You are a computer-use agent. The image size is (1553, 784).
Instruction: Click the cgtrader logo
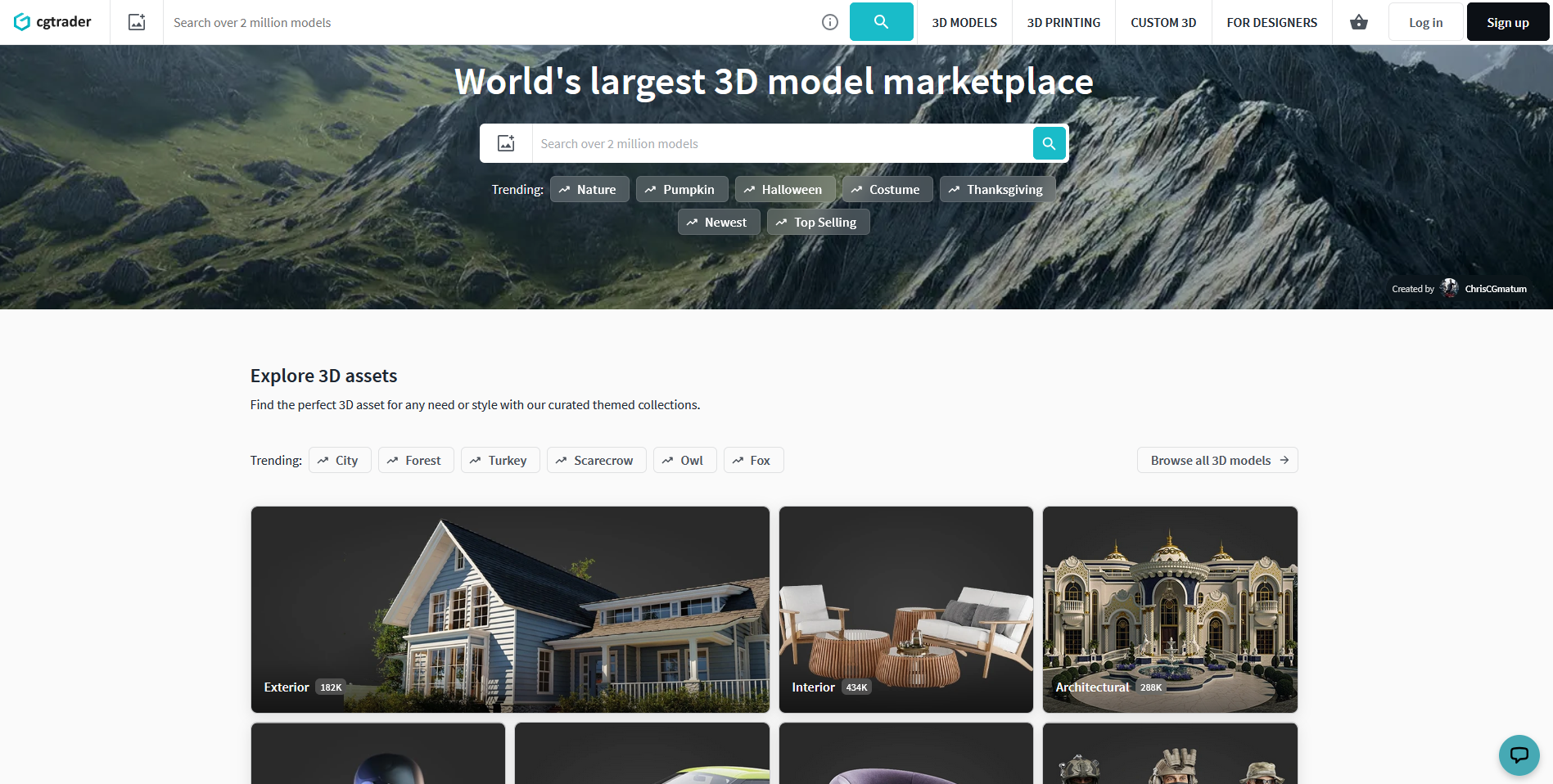click(53, 22)
